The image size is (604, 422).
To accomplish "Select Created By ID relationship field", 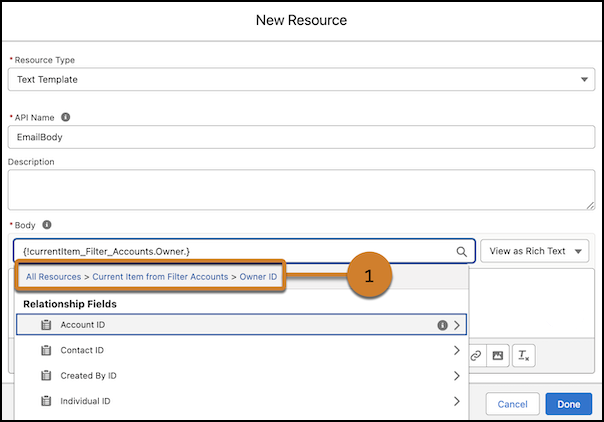I will coord(242,376).
